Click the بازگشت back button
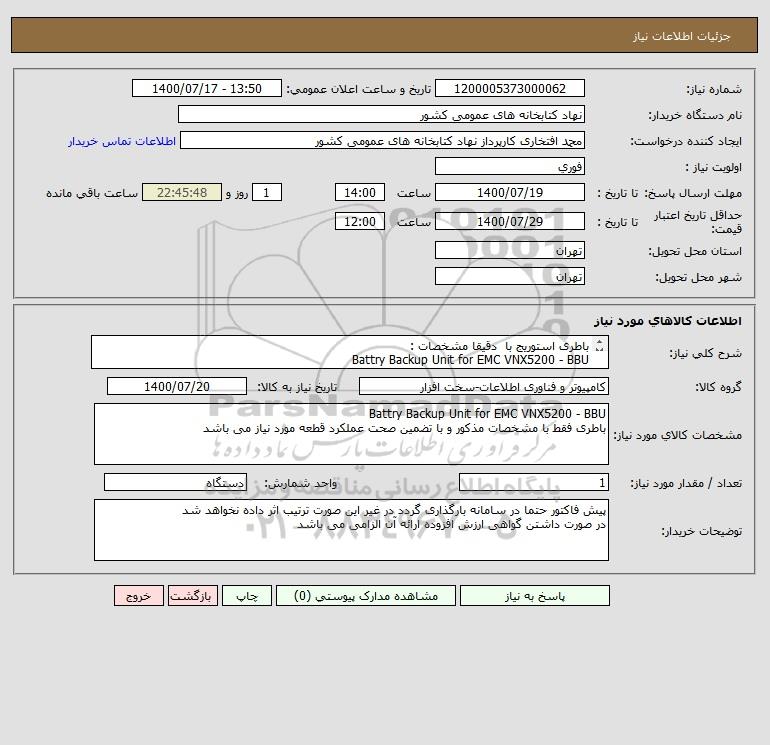The image size is (770, 745). coord(192,596)
